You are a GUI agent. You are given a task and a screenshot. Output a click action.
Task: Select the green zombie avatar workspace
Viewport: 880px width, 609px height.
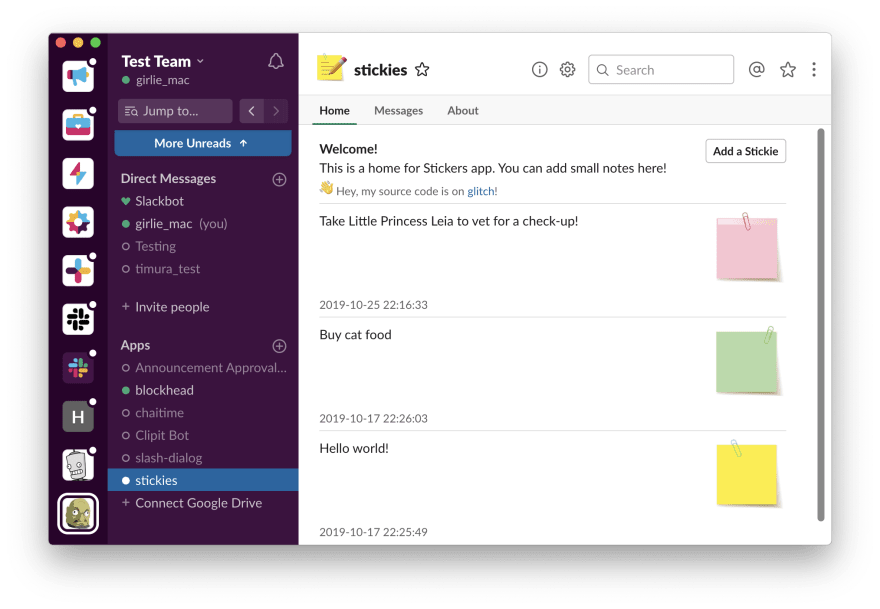pos(78,514)
